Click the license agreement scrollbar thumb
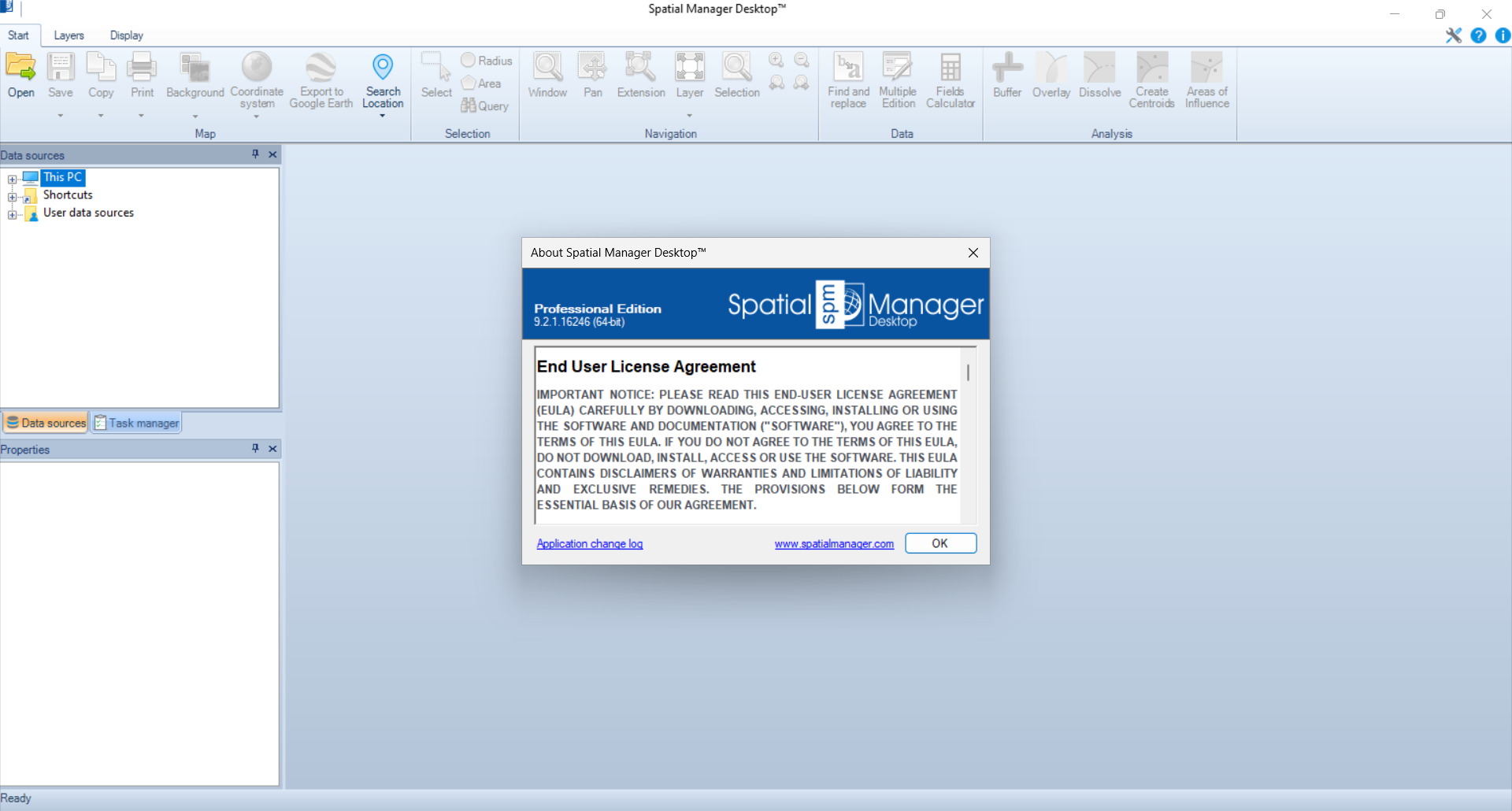Image resolution: width=1512 pixels, height=811 pixels. click(x=968, y=372)
